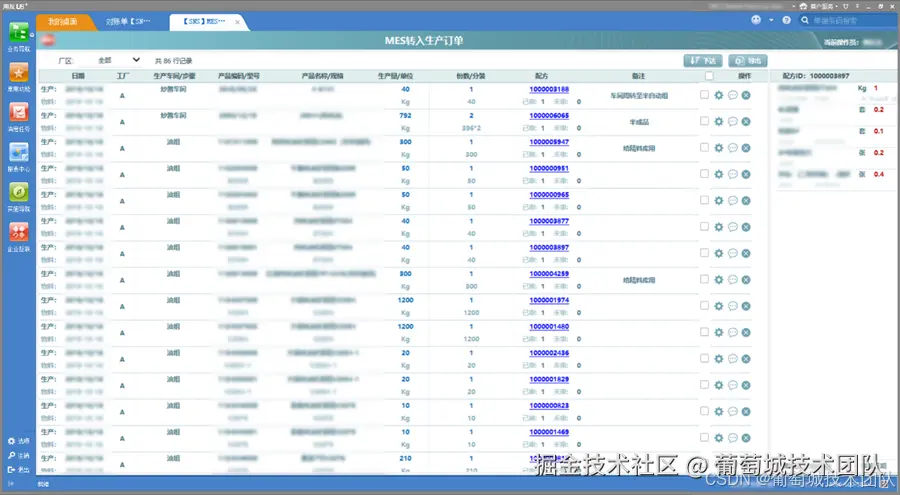900x495 pixels.
Task: Click comment bubble icon for recipe 1000000965 row
Action: pos(732,201)
